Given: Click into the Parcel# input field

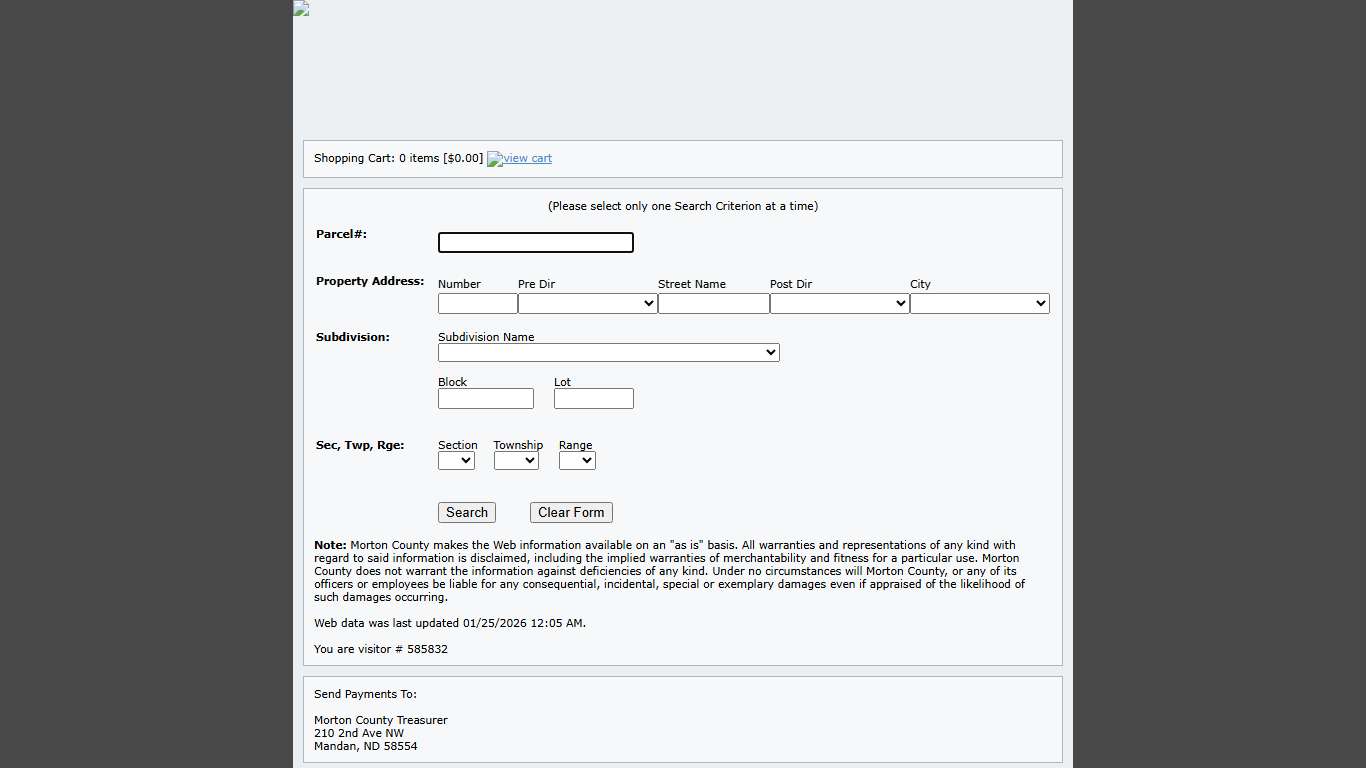Looking at the screenshot, I should point(535,242).
